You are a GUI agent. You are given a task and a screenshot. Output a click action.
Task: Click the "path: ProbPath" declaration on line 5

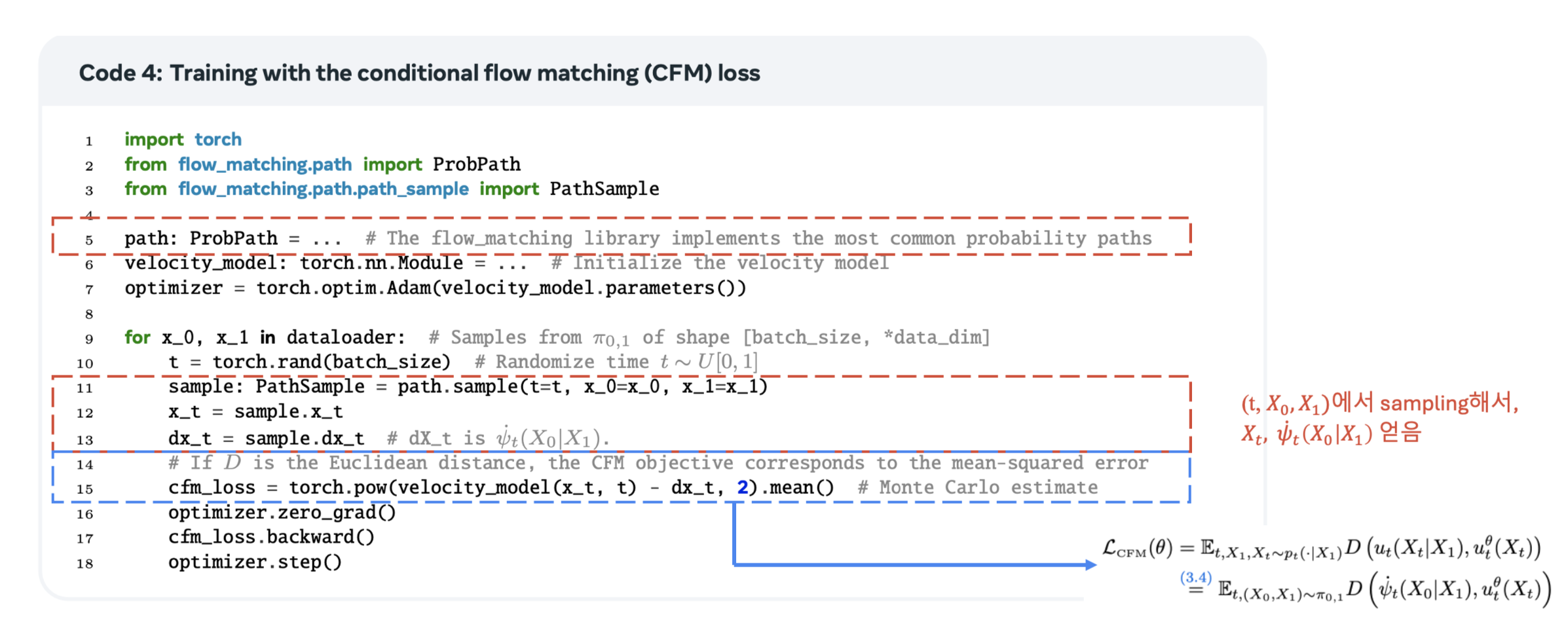tap(200, 238)
